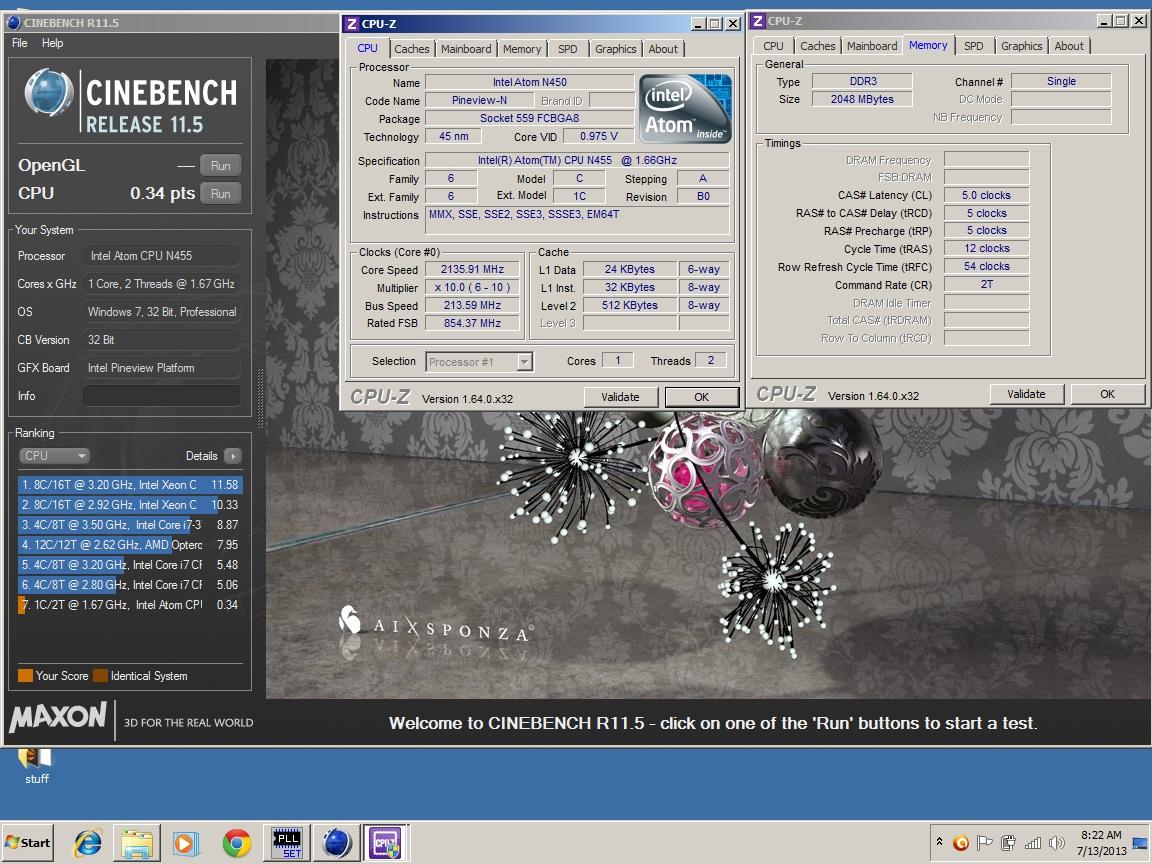
Task: Show hidden system tray icons arrow
Action: (x=939, y=842)
